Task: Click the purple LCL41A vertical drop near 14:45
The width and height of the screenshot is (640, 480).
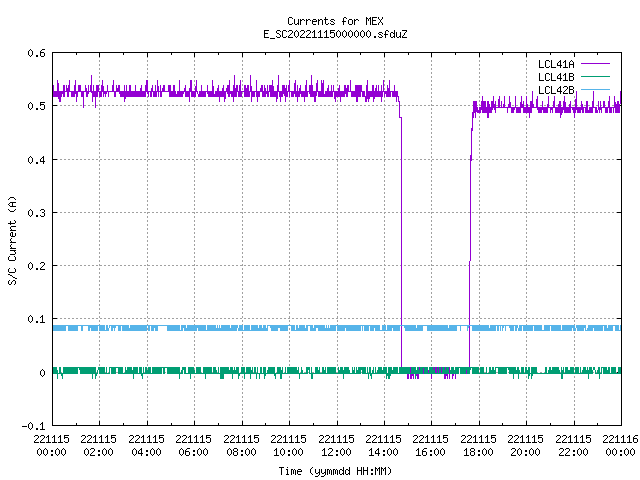Action: (401, 241)
